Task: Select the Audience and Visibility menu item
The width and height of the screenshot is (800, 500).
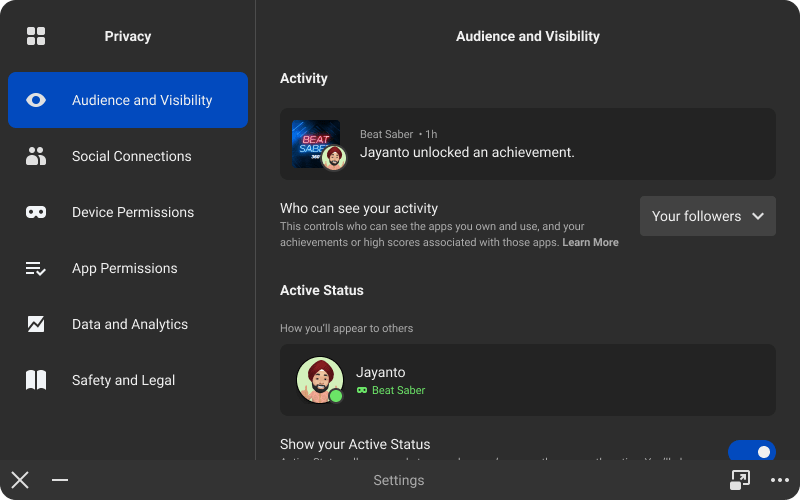Action: click(128, 100)
